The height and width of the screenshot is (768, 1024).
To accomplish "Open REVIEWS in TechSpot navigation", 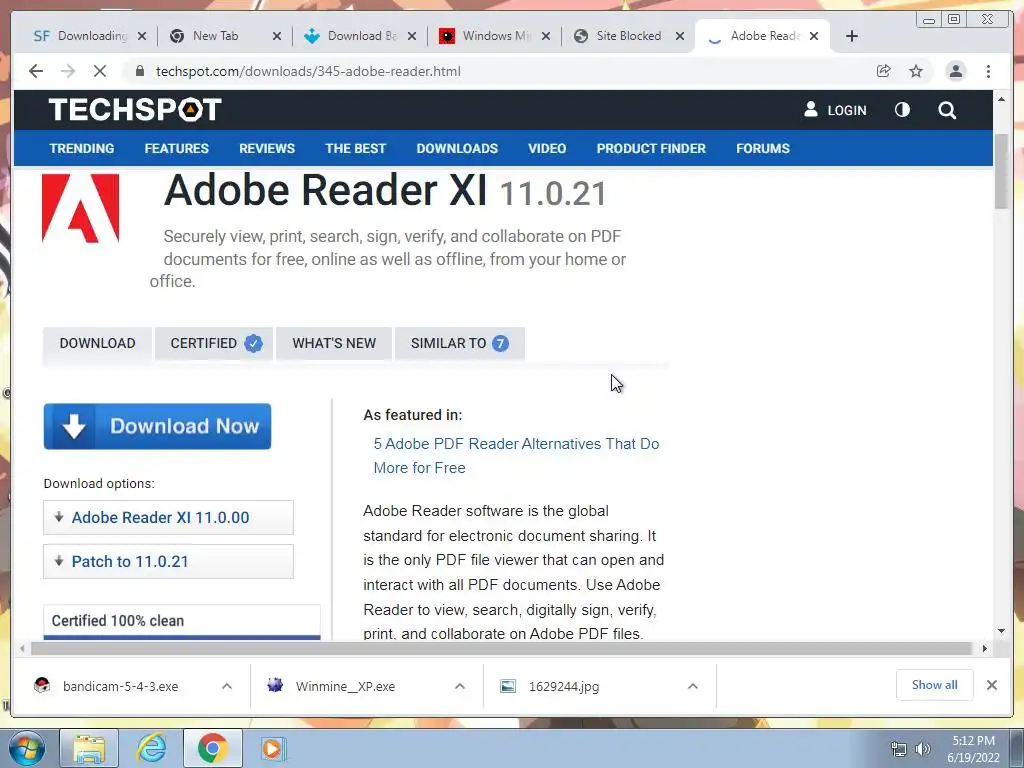I will (x=267, y=148).
